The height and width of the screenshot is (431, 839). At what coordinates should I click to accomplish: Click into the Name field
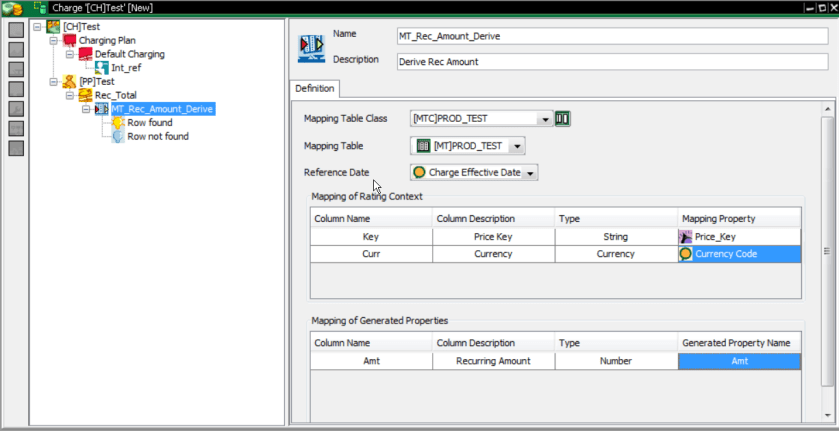[x=612, y=36]
